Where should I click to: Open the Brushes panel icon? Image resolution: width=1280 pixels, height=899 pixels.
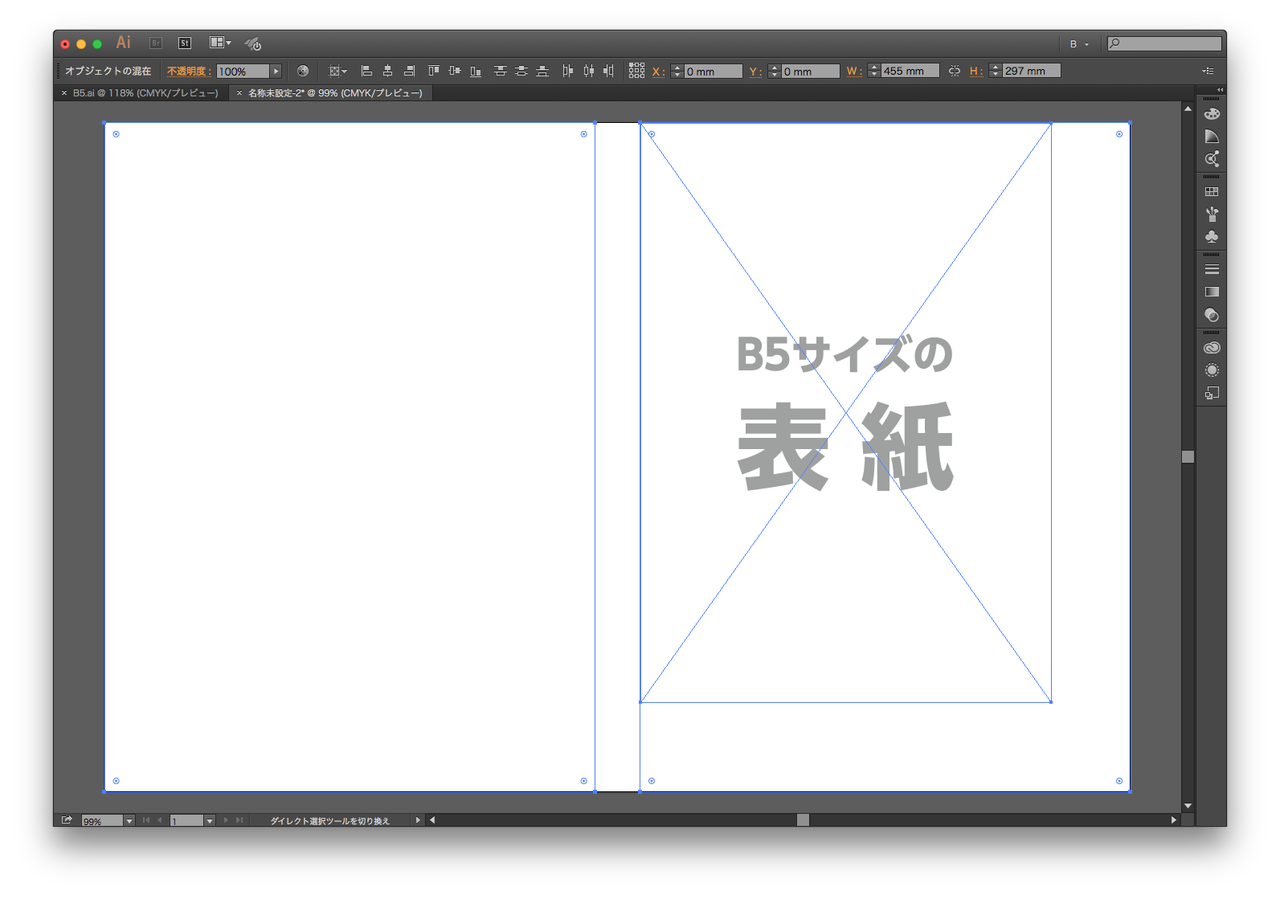(x=1211, y=213)
